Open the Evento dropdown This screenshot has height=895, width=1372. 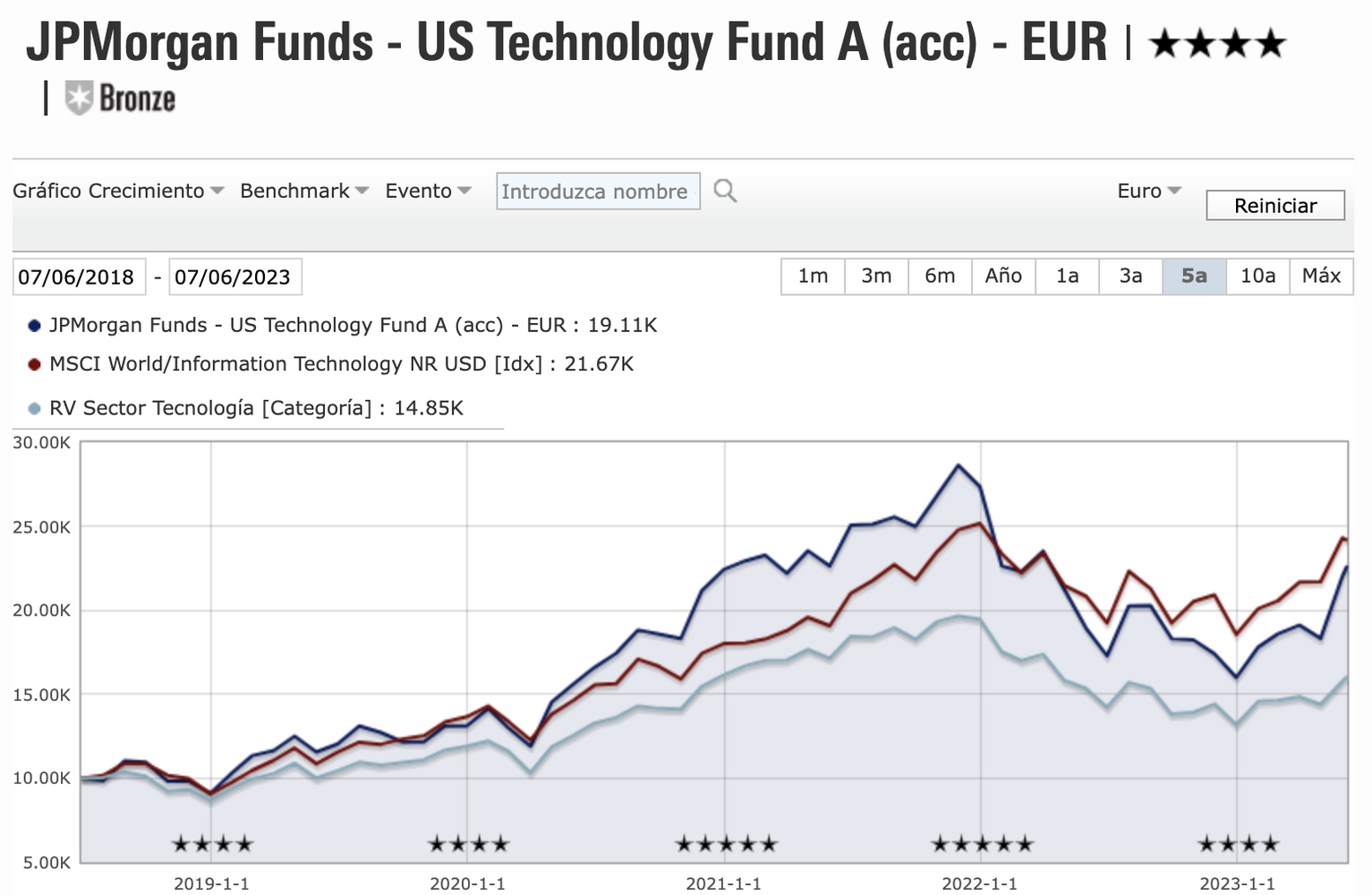pyautogui.click(x=427, y=191)
